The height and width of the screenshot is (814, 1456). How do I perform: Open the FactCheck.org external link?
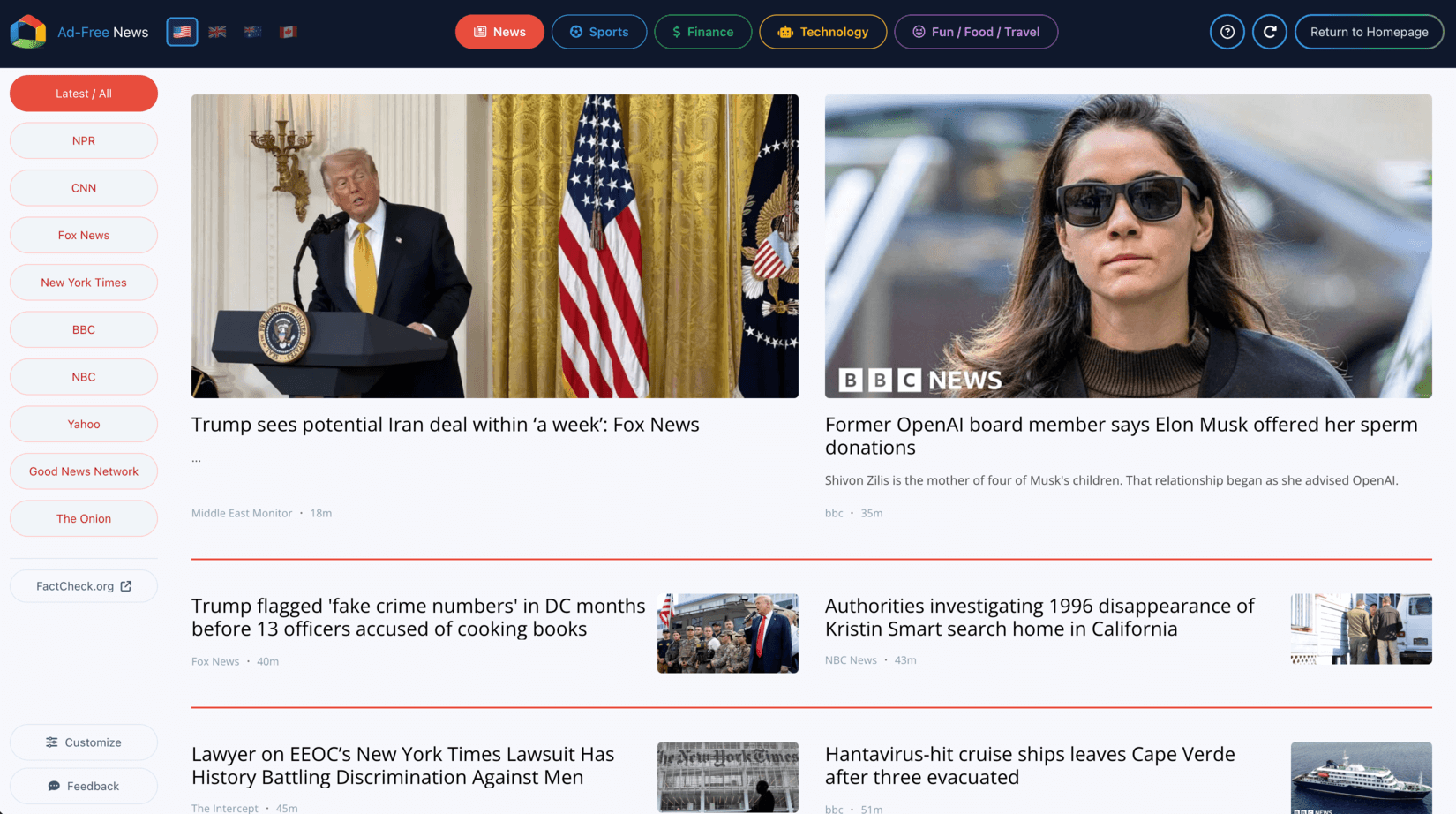click(84, 586)
